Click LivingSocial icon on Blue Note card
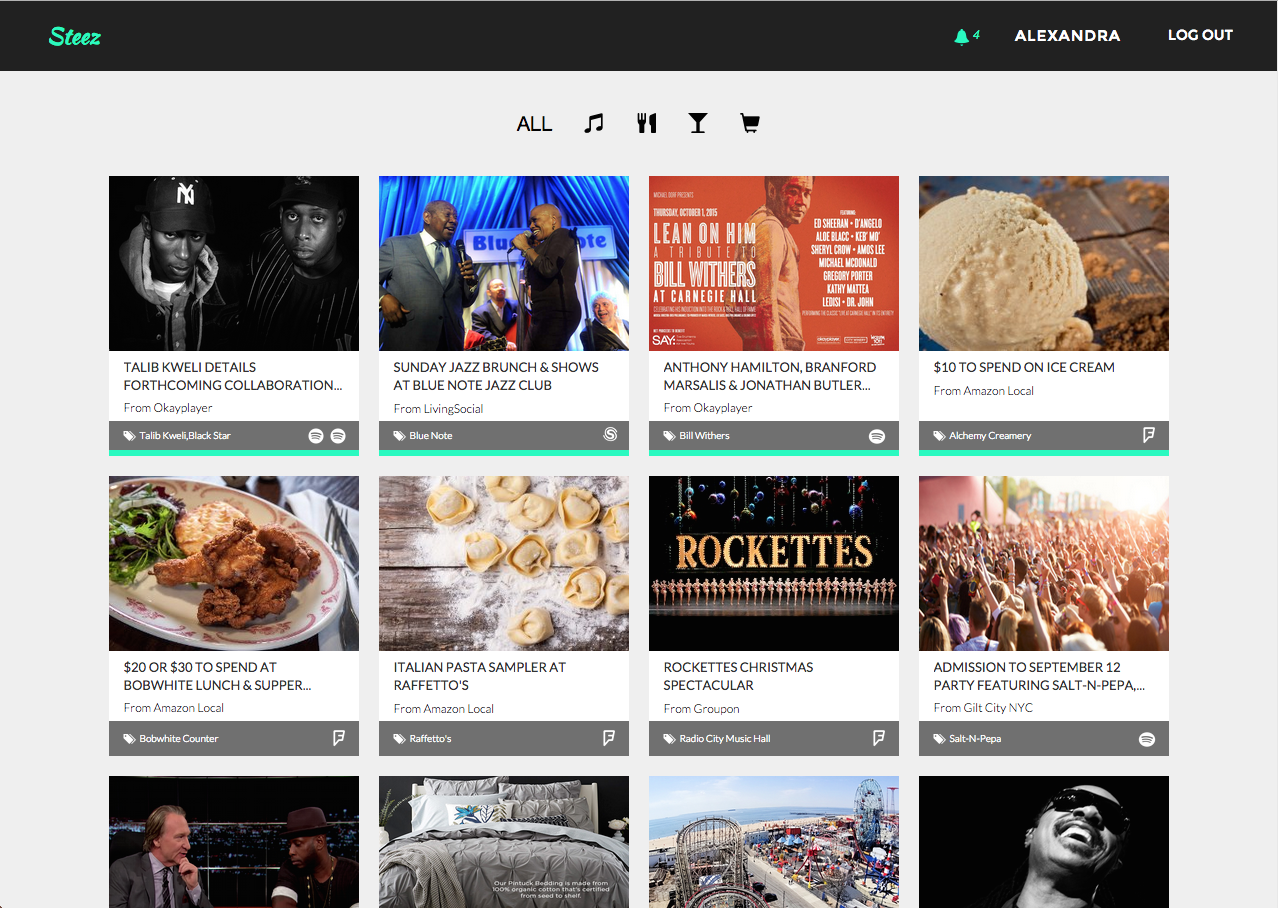The width and height of the screenshot is (1278, 908). tap(611, 435)
